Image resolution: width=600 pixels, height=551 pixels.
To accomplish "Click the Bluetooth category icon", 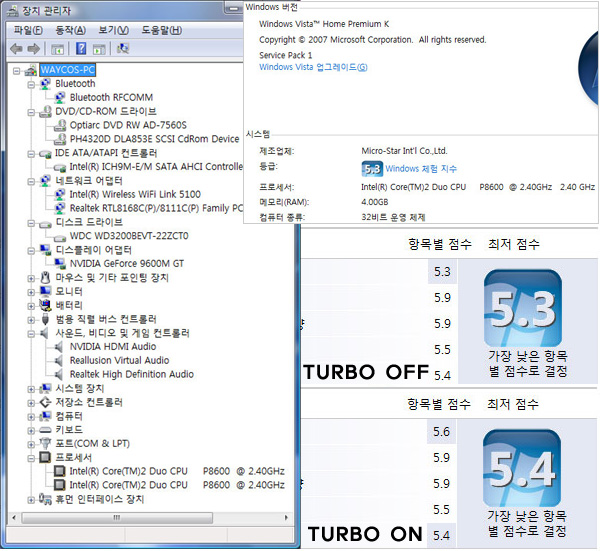I will point(45,83).
